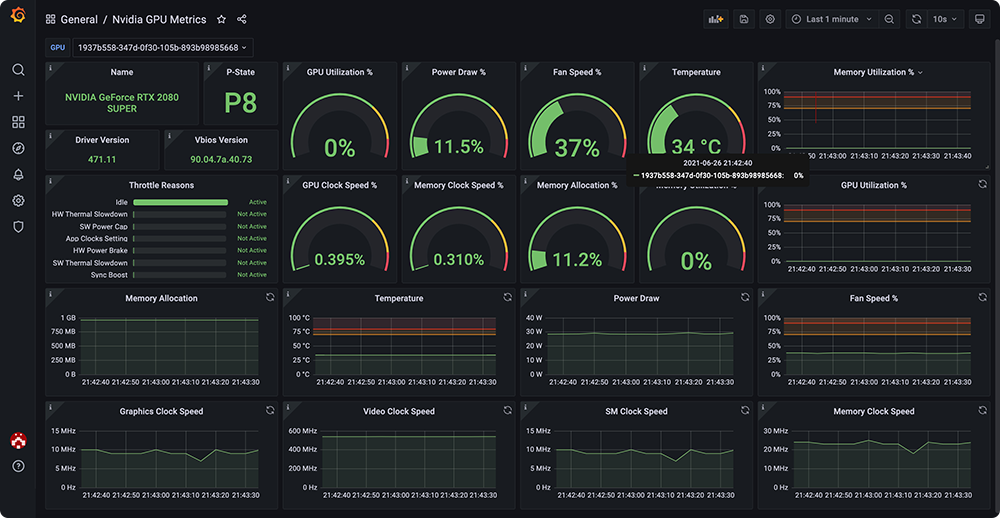Click refresh icon on Fan Speed % graph panel

(x=983, y=297)
